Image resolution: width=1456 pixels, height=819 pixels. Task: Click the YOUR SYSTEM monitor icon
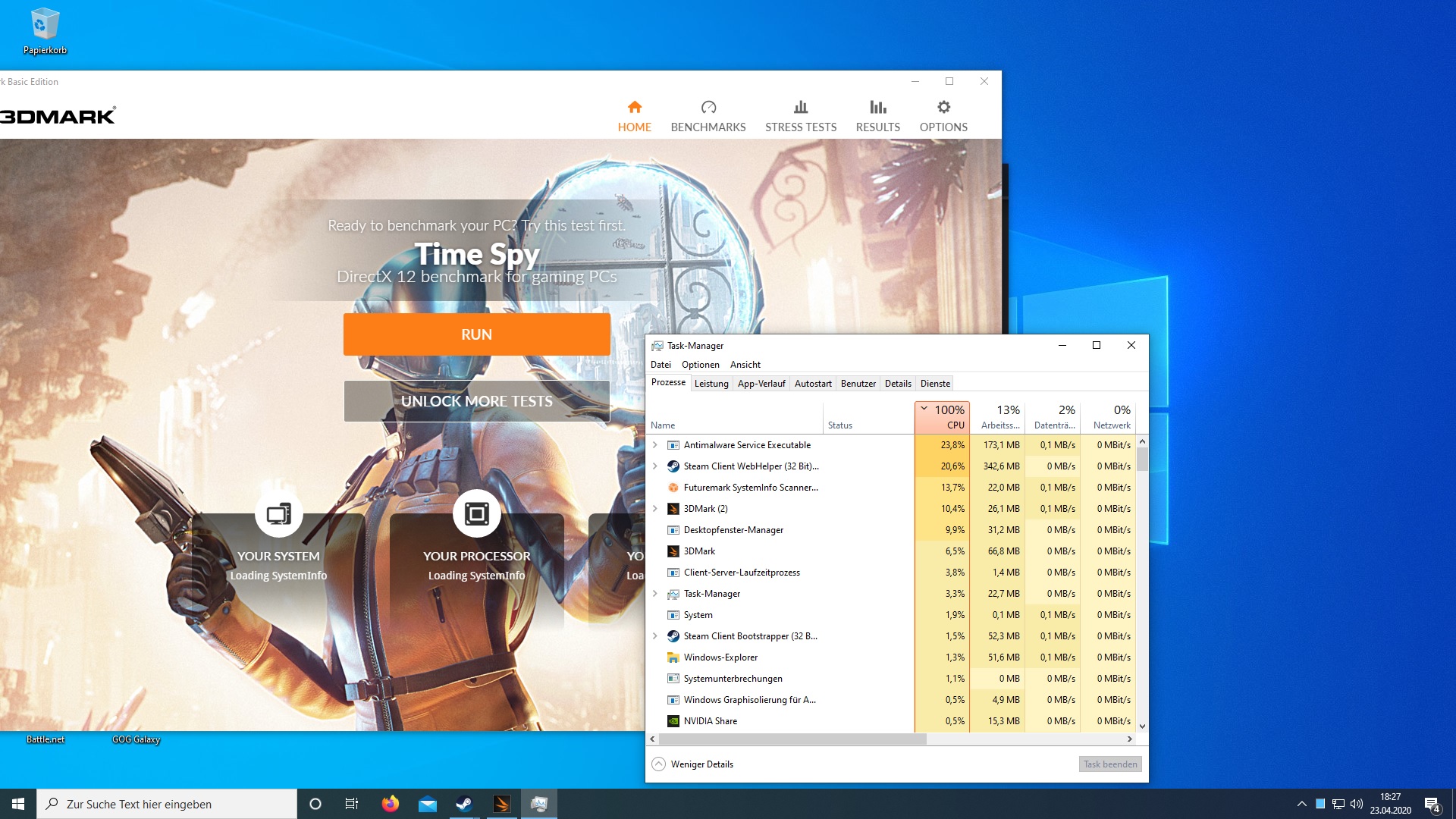[278, 513]
